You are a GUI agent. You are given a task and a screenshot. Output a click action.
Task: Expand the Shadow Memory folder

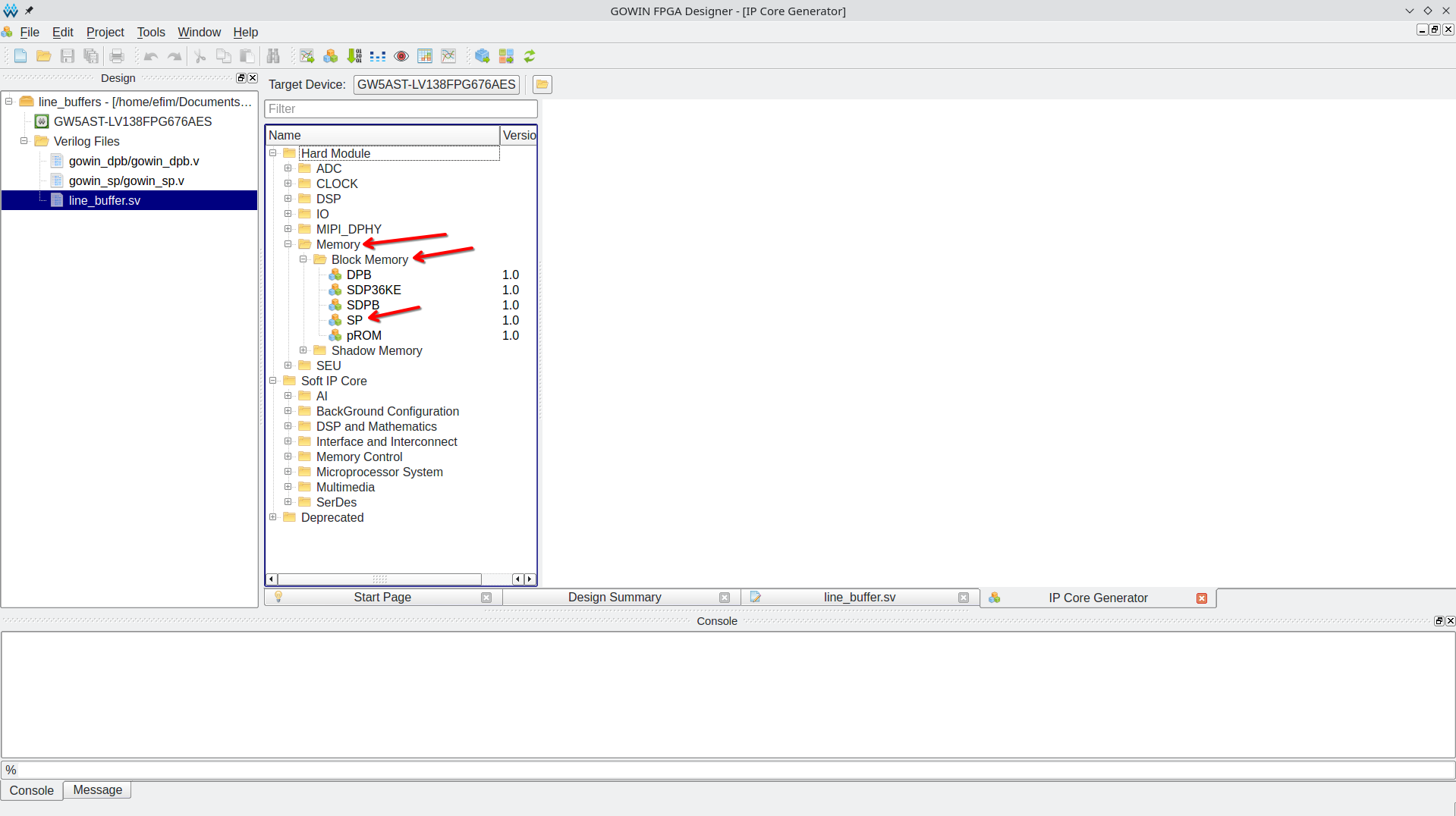pyautogui.click(x=303, y=350)
